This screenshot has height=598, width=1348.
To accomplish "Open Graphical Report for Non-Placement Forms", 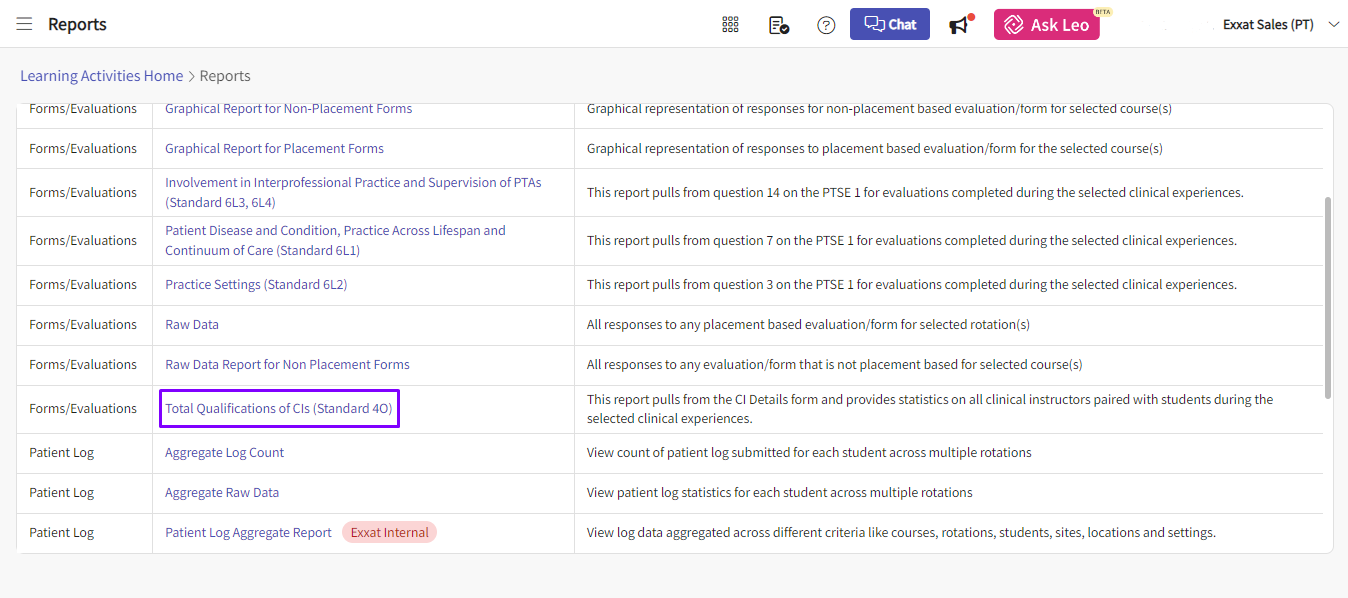I will 288,108.
